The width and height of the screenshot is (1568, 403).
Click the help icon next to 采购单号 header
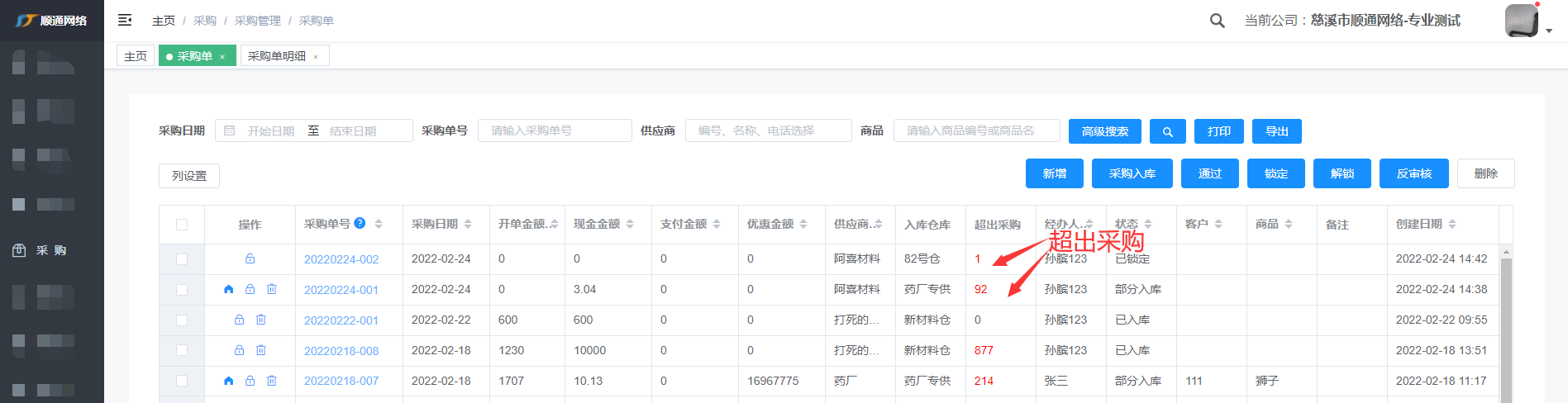[360, 223]
